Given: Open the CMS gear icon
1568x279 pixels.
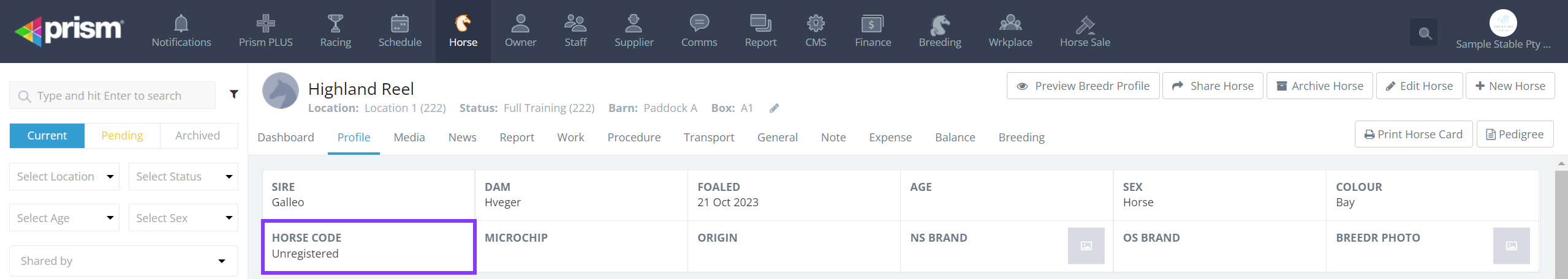Looking at the screenshot, I should (x=816, y=24).
